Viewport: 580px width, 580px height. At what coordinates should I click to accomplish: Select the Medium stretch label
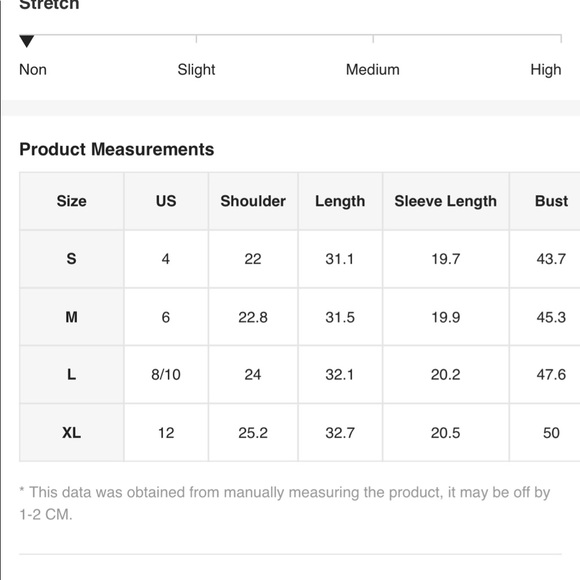(372, 70)
